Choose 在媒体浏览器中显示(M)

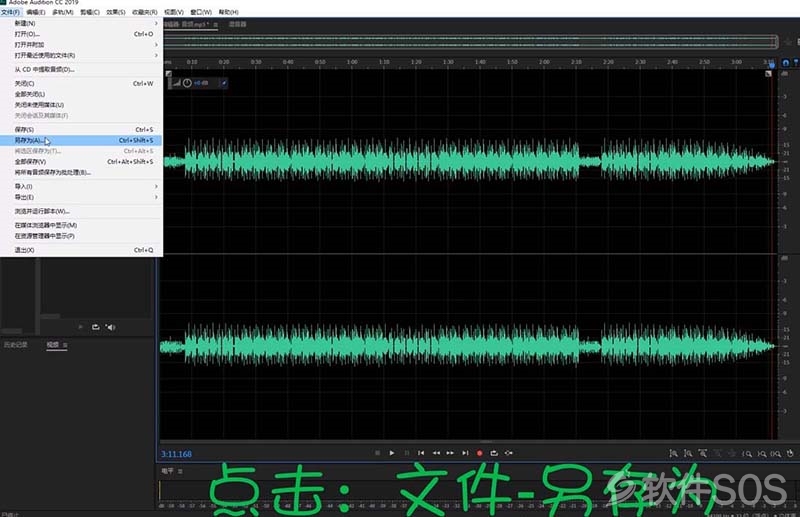[x=82, y=226]
